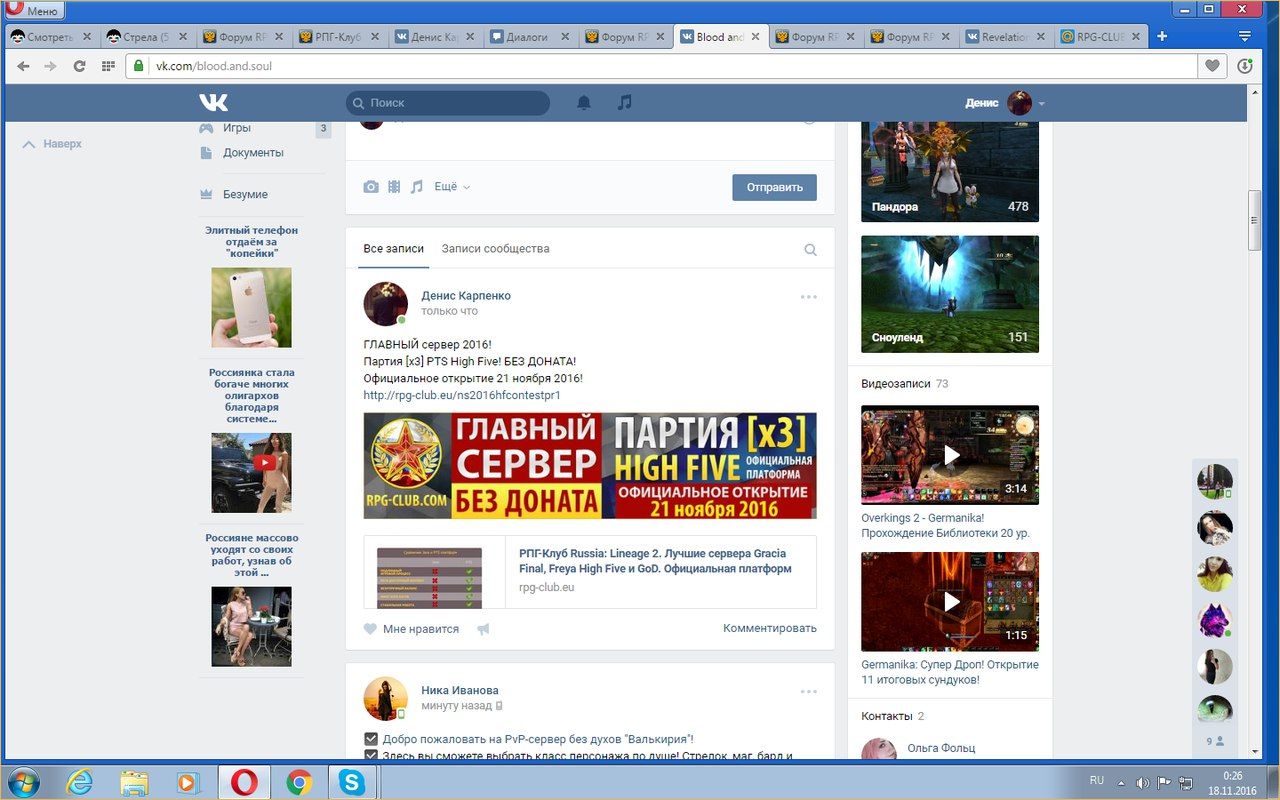
Task: Click the VK logo home icon
Action: pos(213,103)
